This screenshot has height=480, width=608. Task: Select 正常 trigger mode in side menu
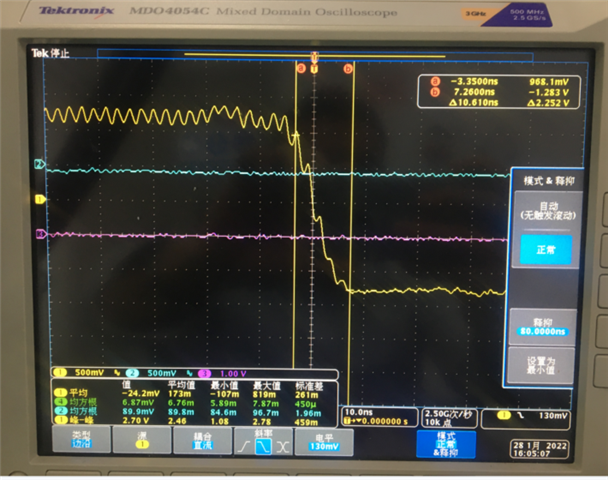click(546, 250)
